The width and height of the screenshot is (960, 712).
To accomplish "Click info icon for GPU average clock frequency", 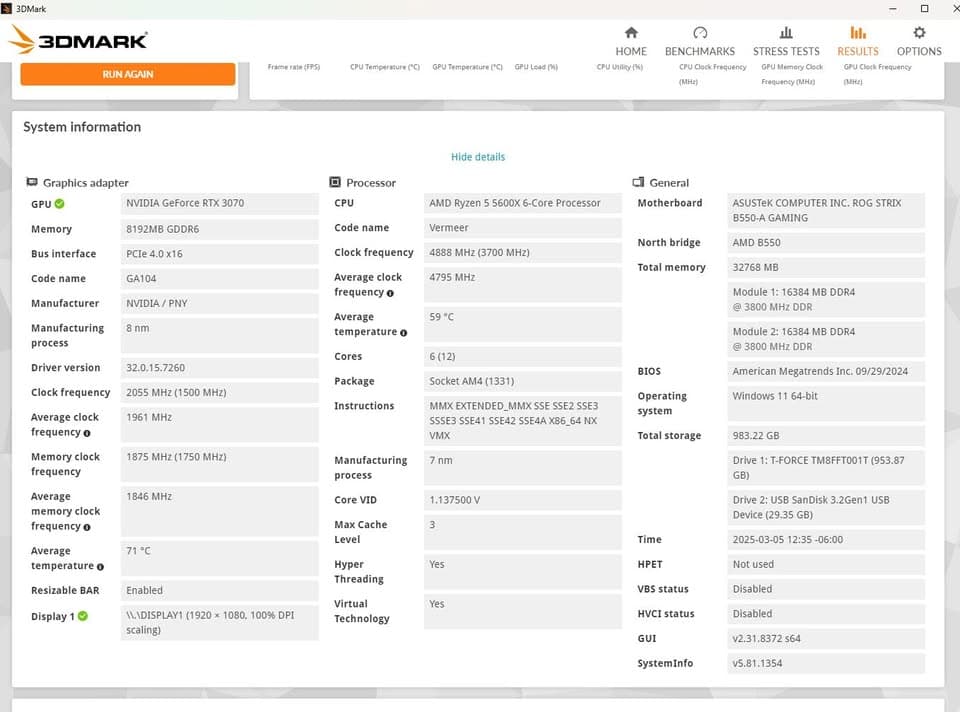I will click(87, 433).
